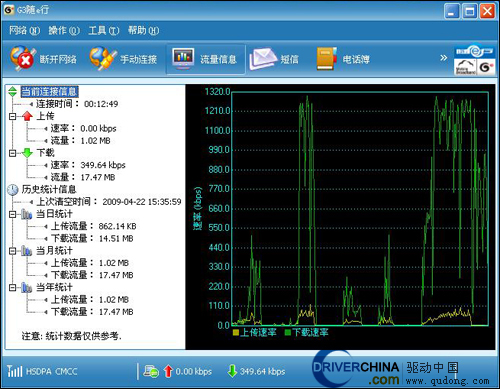Open the 操作(O) menu

tap(64, 30)
